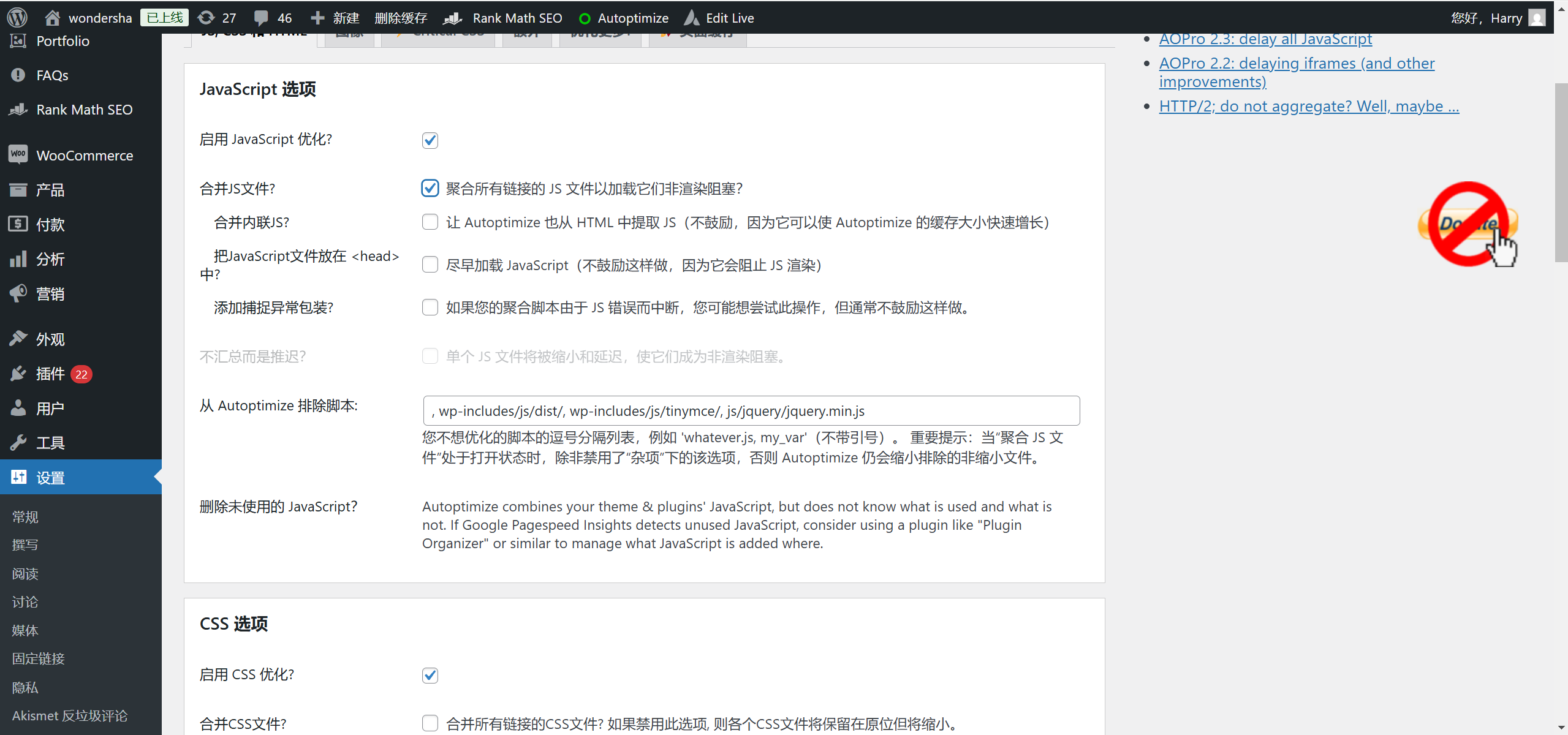The image size is (1568, 735).
Task: Open the WooCommerce sidebar icon
Action: [x=18, y=155]
